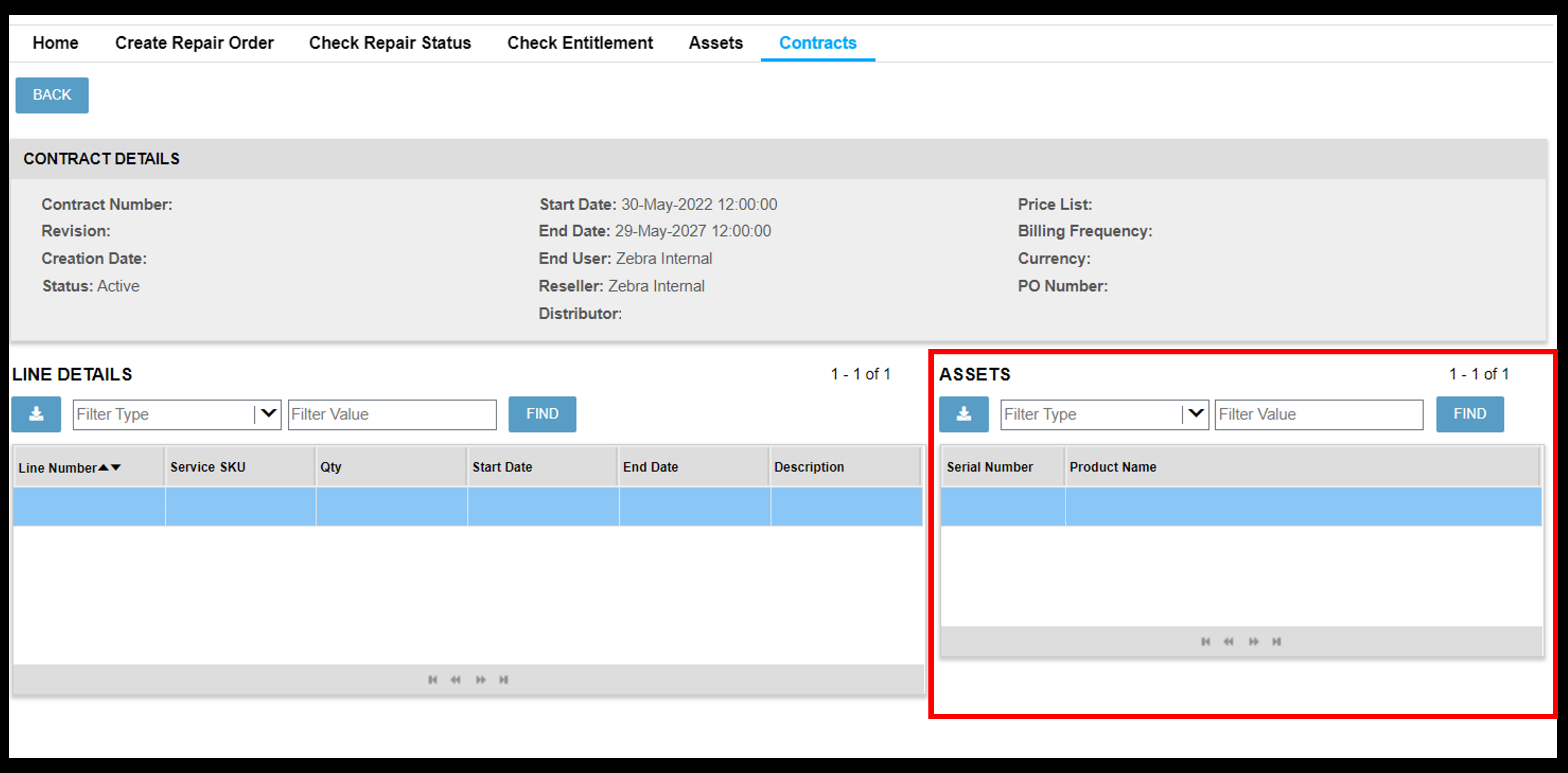This screenshot has height=773, width=1568.
Task: Click Creation Date label
Action: [x=94, y=258]
